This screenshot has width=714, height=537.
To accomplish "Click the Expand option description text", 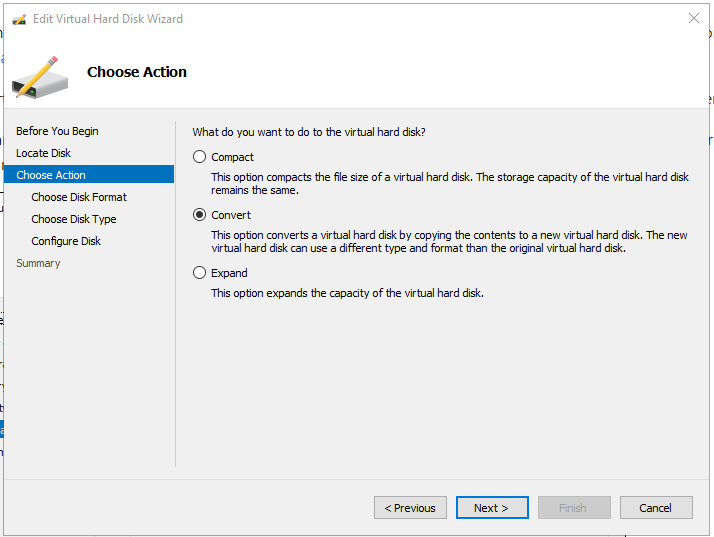I will [x=347, y=293].
